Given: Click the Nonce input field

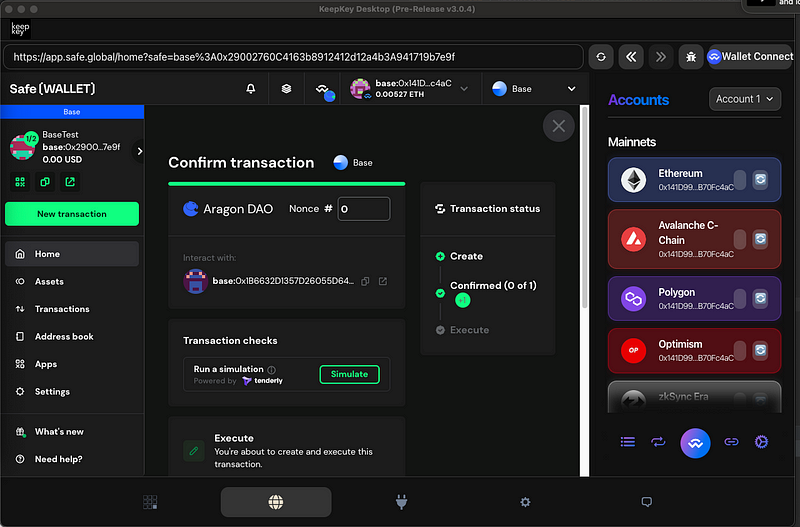Looking at the screenshot, I should (364, 209).
